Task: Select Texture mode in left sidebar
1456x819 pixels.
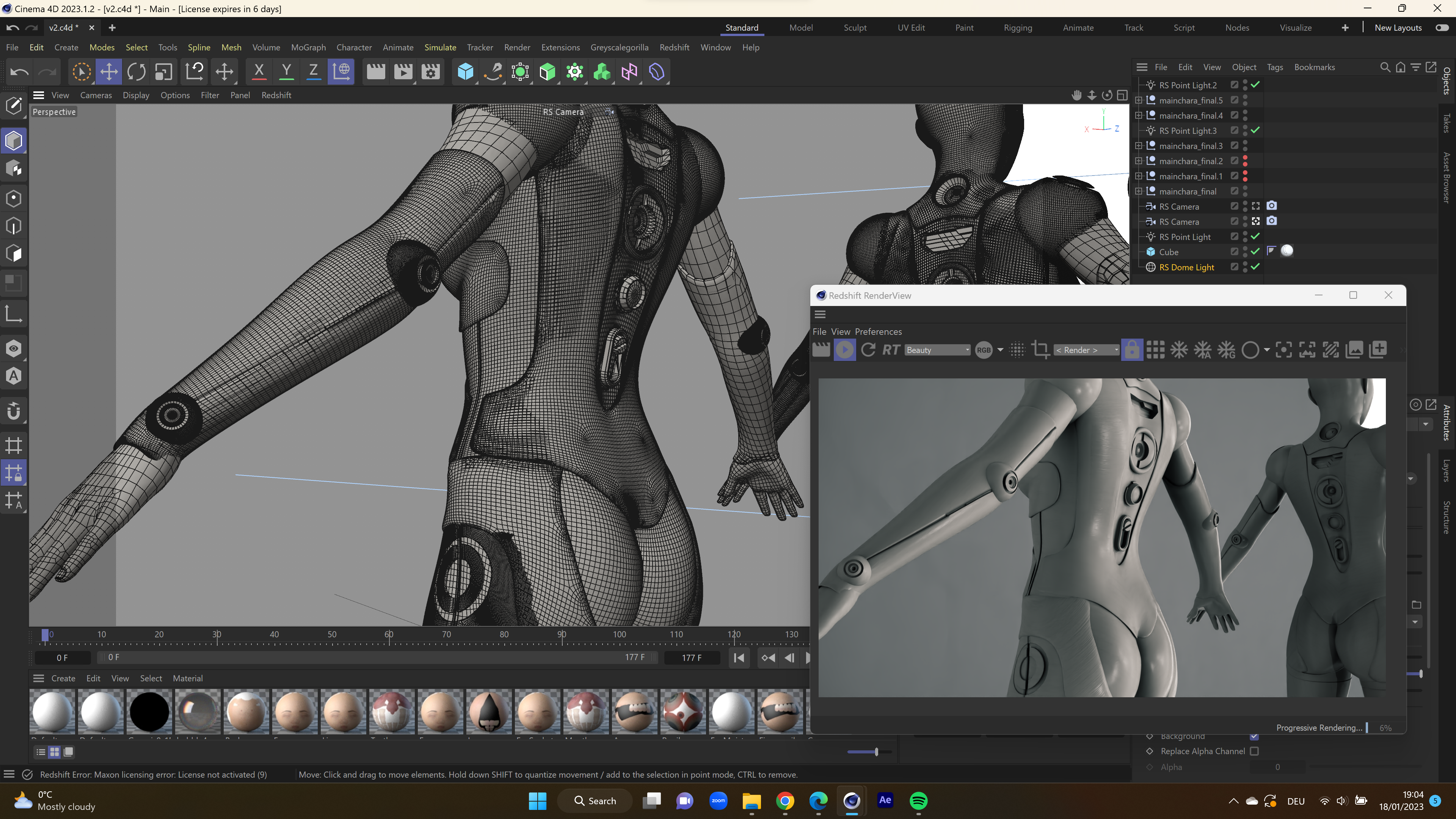Action: tap(14, 168)
